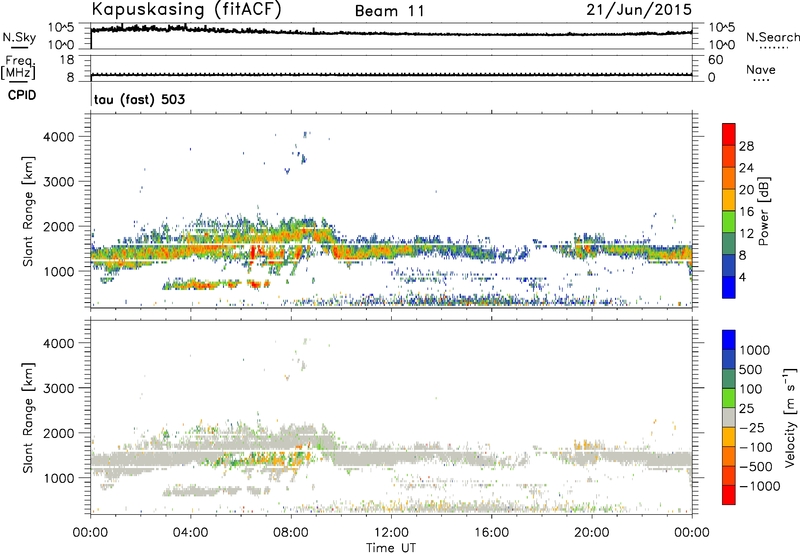Click the N.Sky noise trace line
800x554 pixels.
391,32
